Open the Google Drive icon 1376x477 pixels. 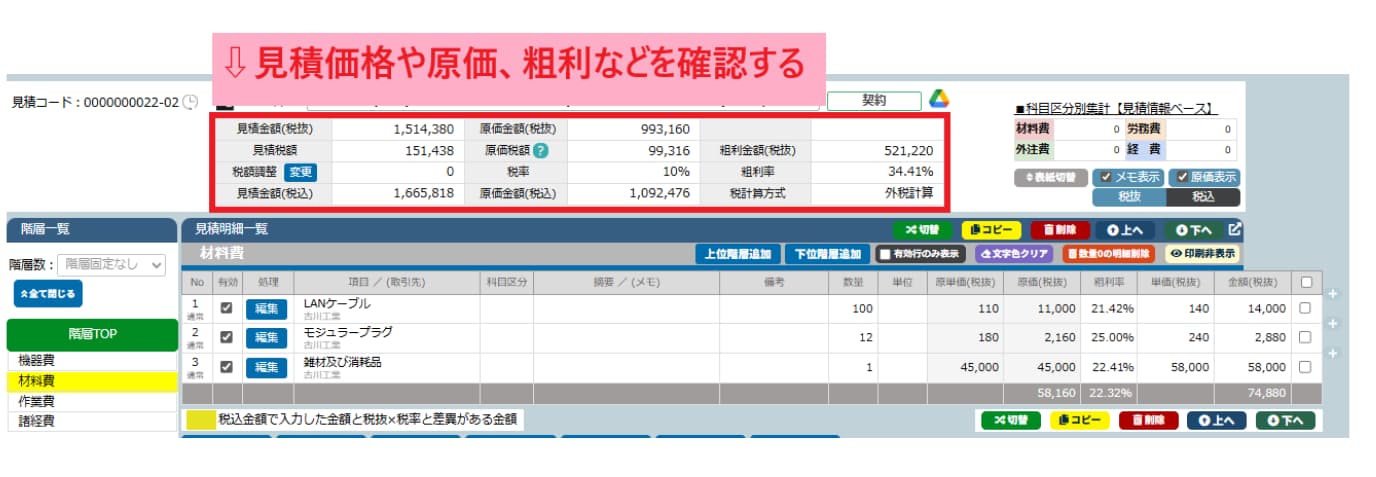tap(938, 99)
